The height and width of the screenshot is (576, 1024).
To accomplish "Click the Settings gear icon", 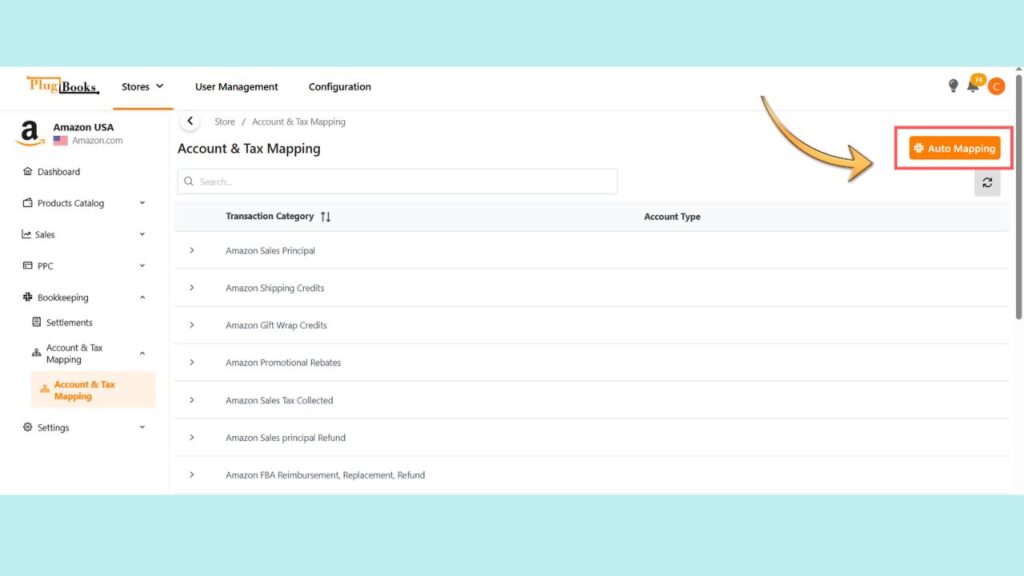I will 27,427.
